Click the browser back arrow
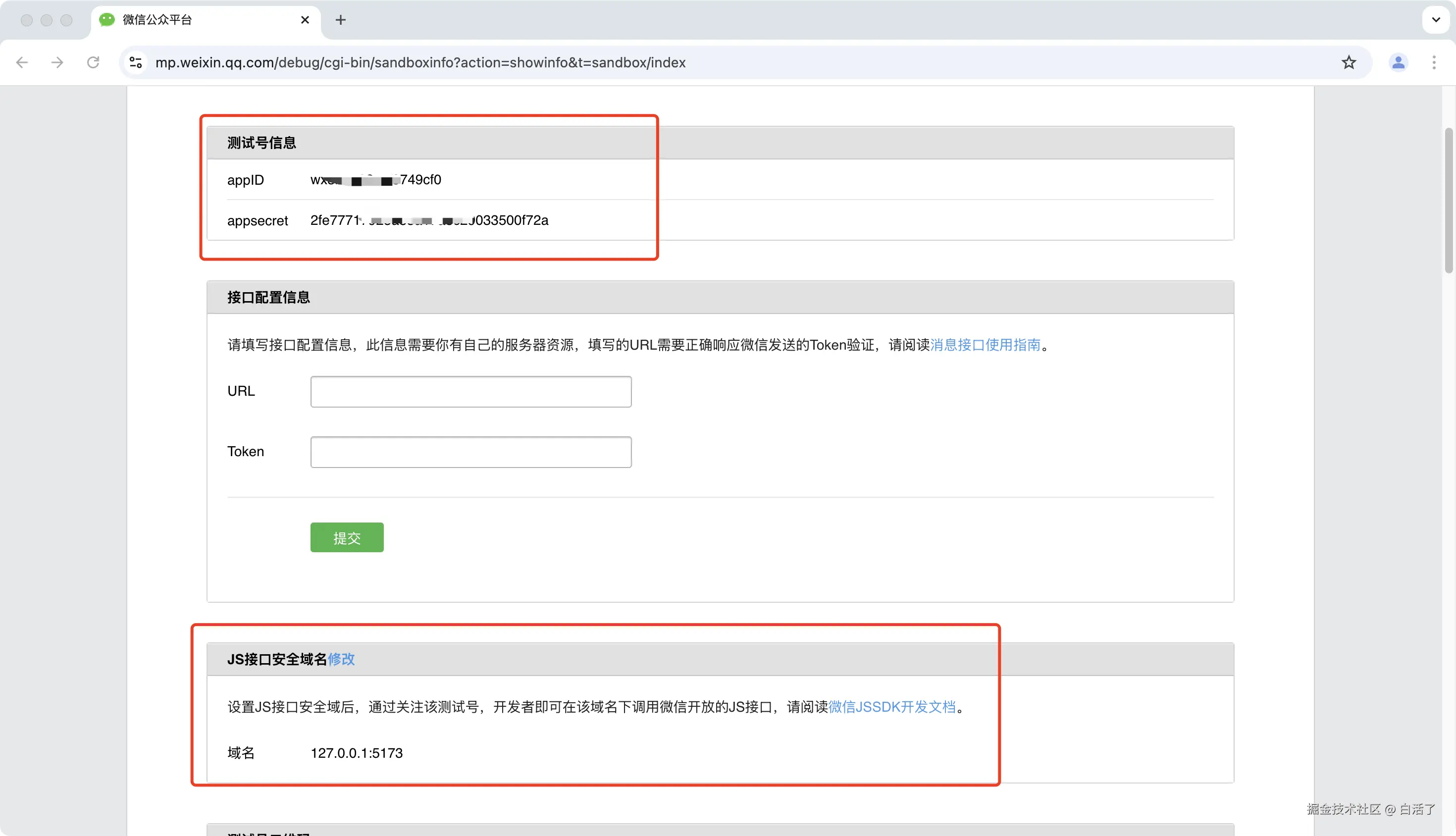 (x=22, y=62)
